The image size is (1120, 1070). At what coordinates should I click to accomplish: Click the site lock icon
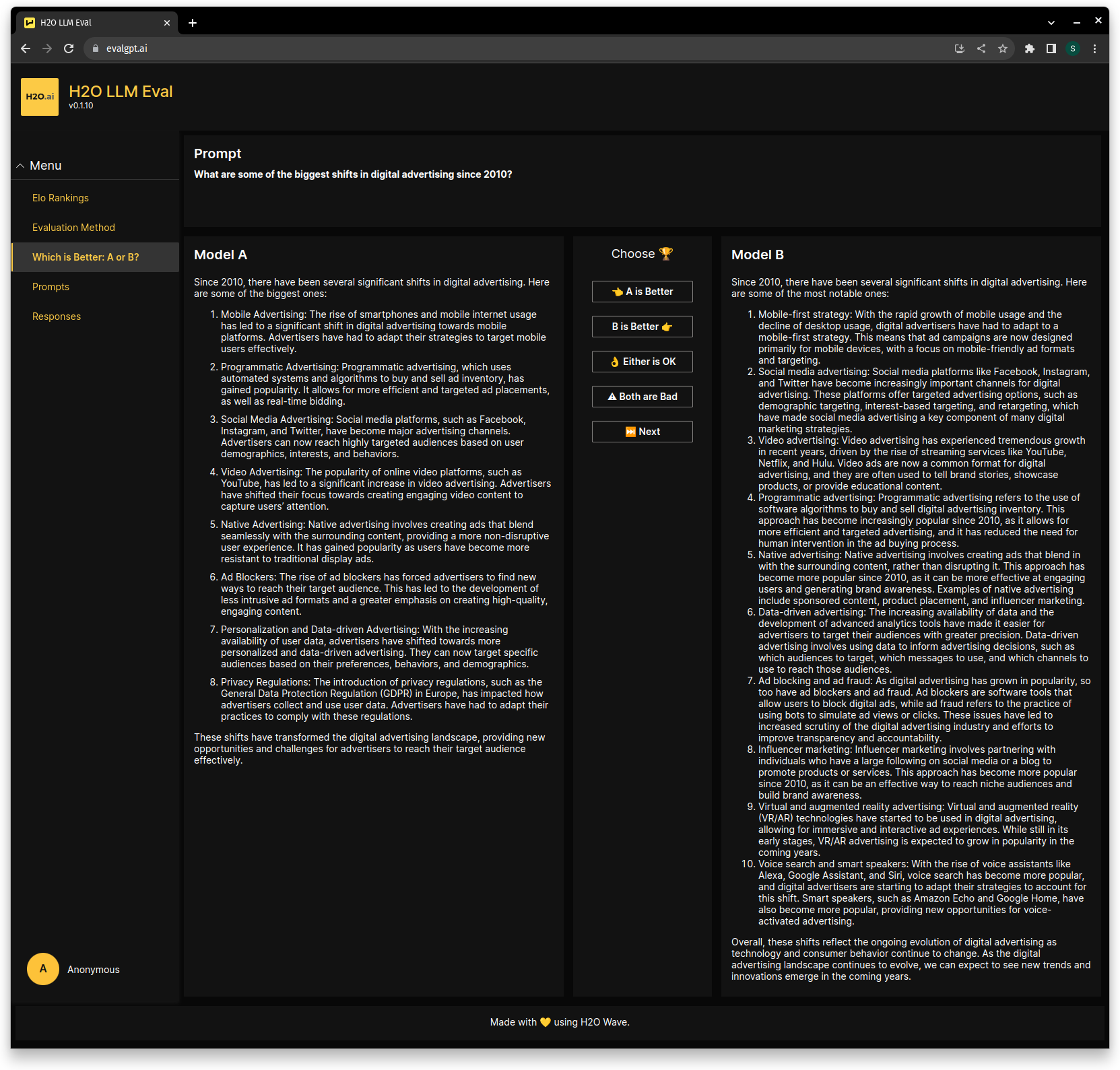tap(95, 48)
